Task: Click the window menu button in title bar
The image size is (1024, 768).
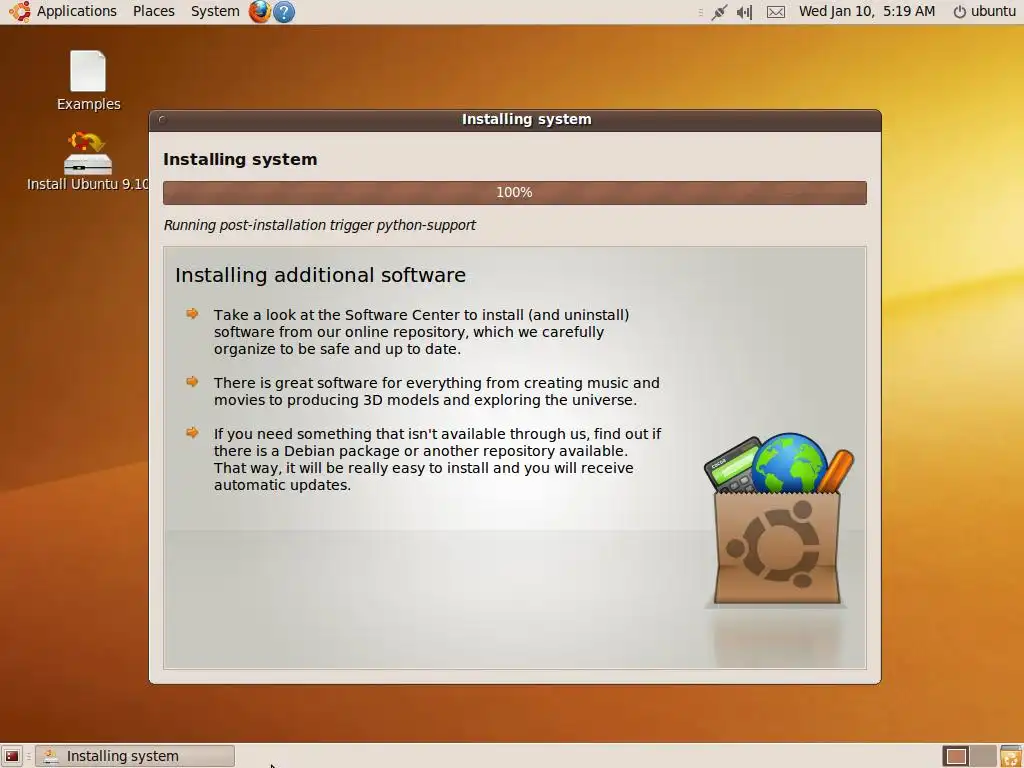Action: (162, 120)
